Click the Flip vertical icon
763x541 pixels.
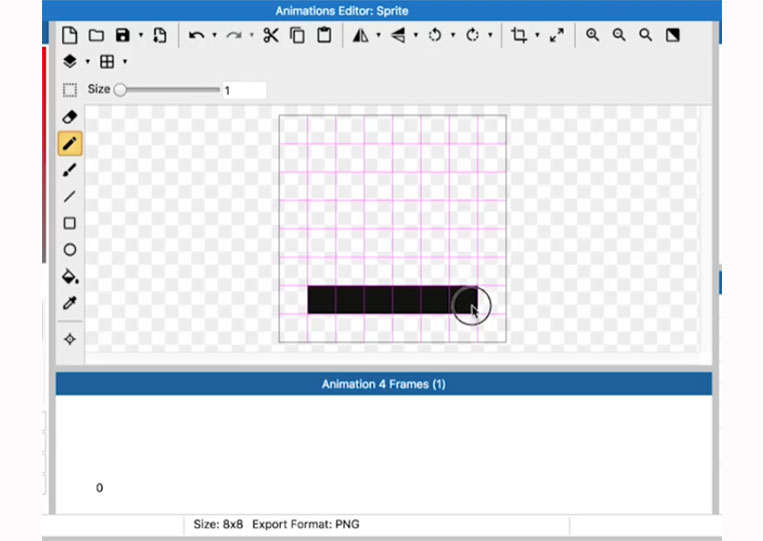(x=398, y=35)
